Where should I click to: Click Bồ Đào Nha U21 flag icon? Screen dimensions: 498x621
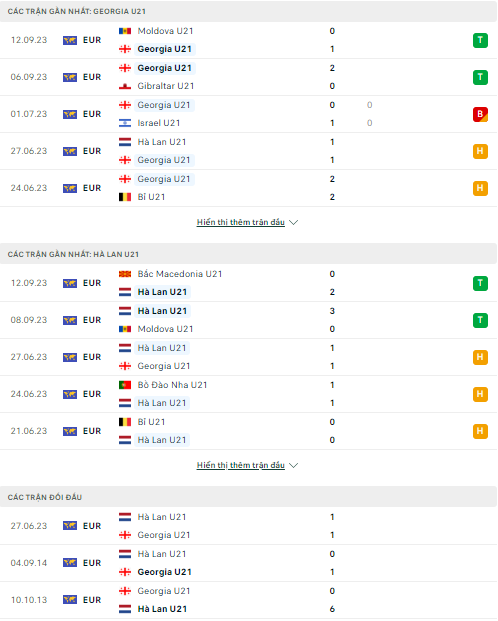(x=125, y=385)
